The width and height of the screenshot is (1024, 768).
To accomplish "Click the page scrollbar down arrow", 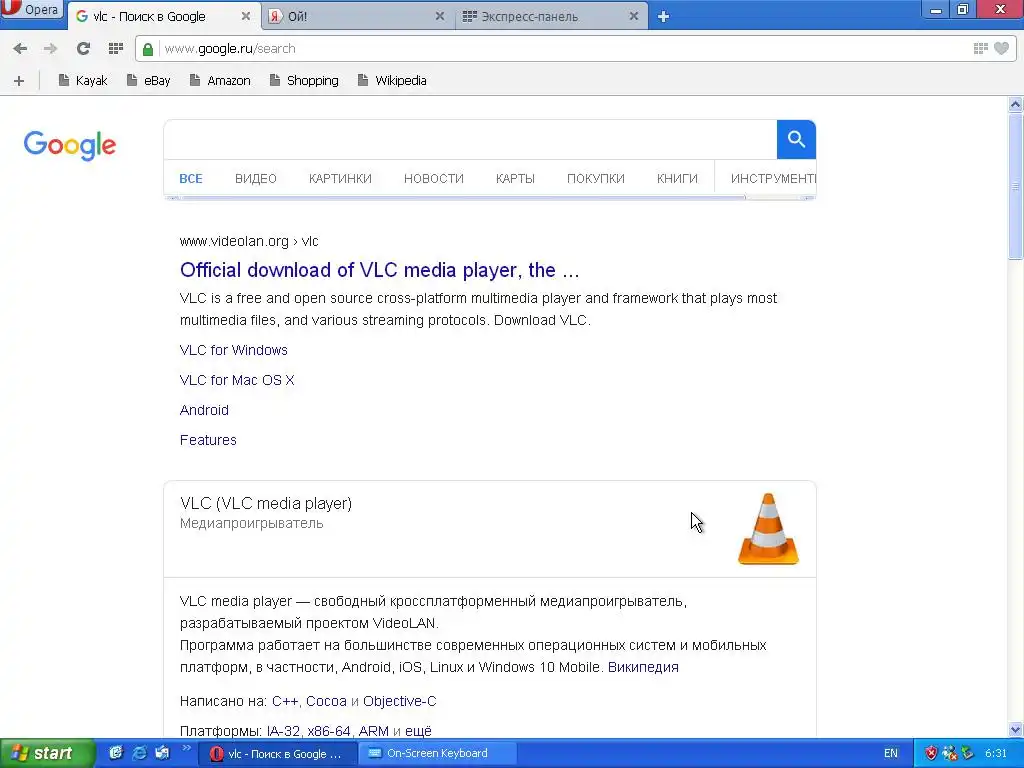I will pos(1016,729).
